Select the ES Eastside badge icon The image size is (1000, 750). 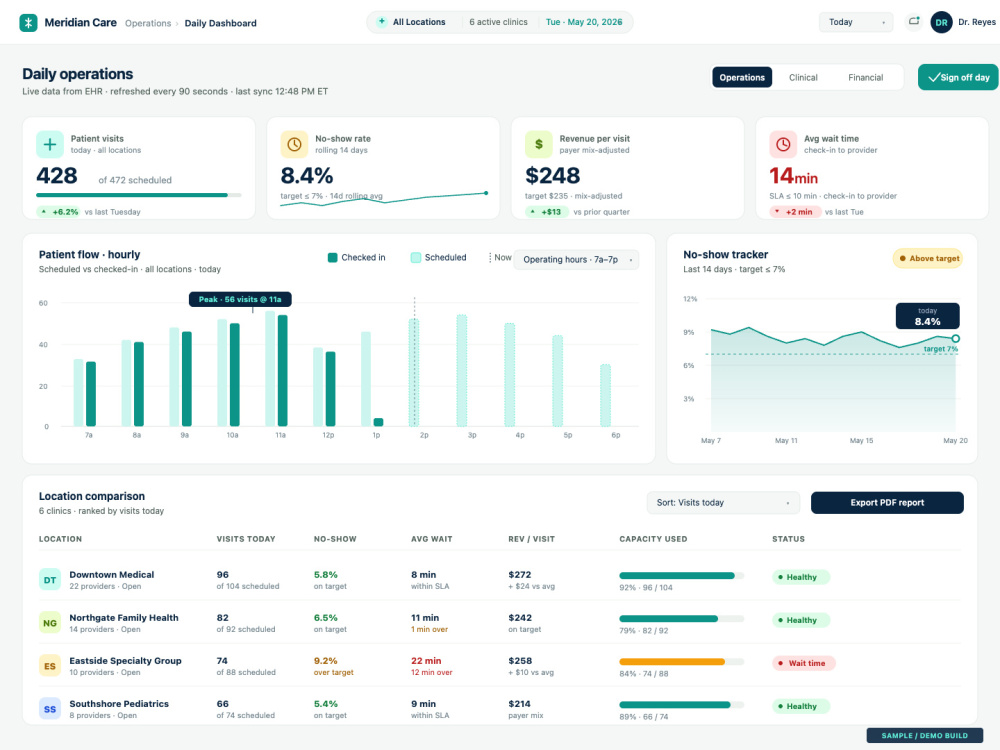pos(50,666)
